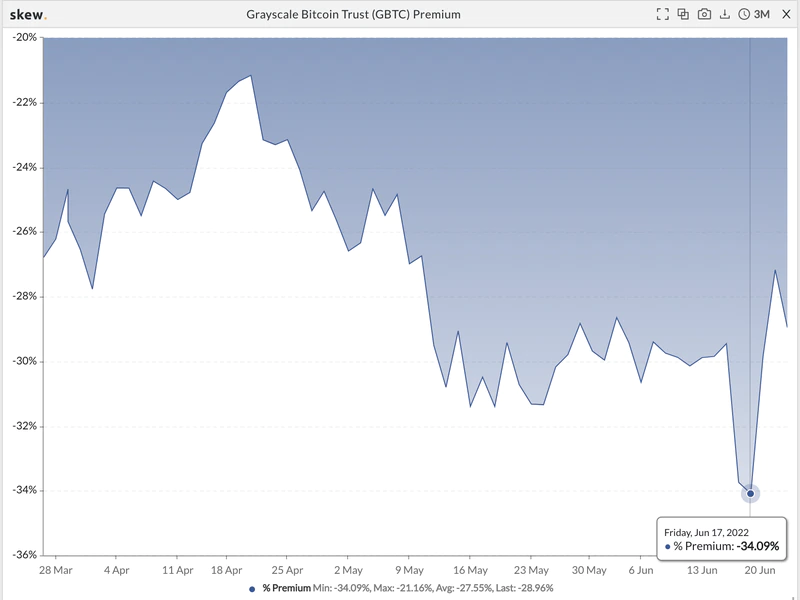800x600 pixels.
Task: Click the clock time range icon
Action: 743,14
